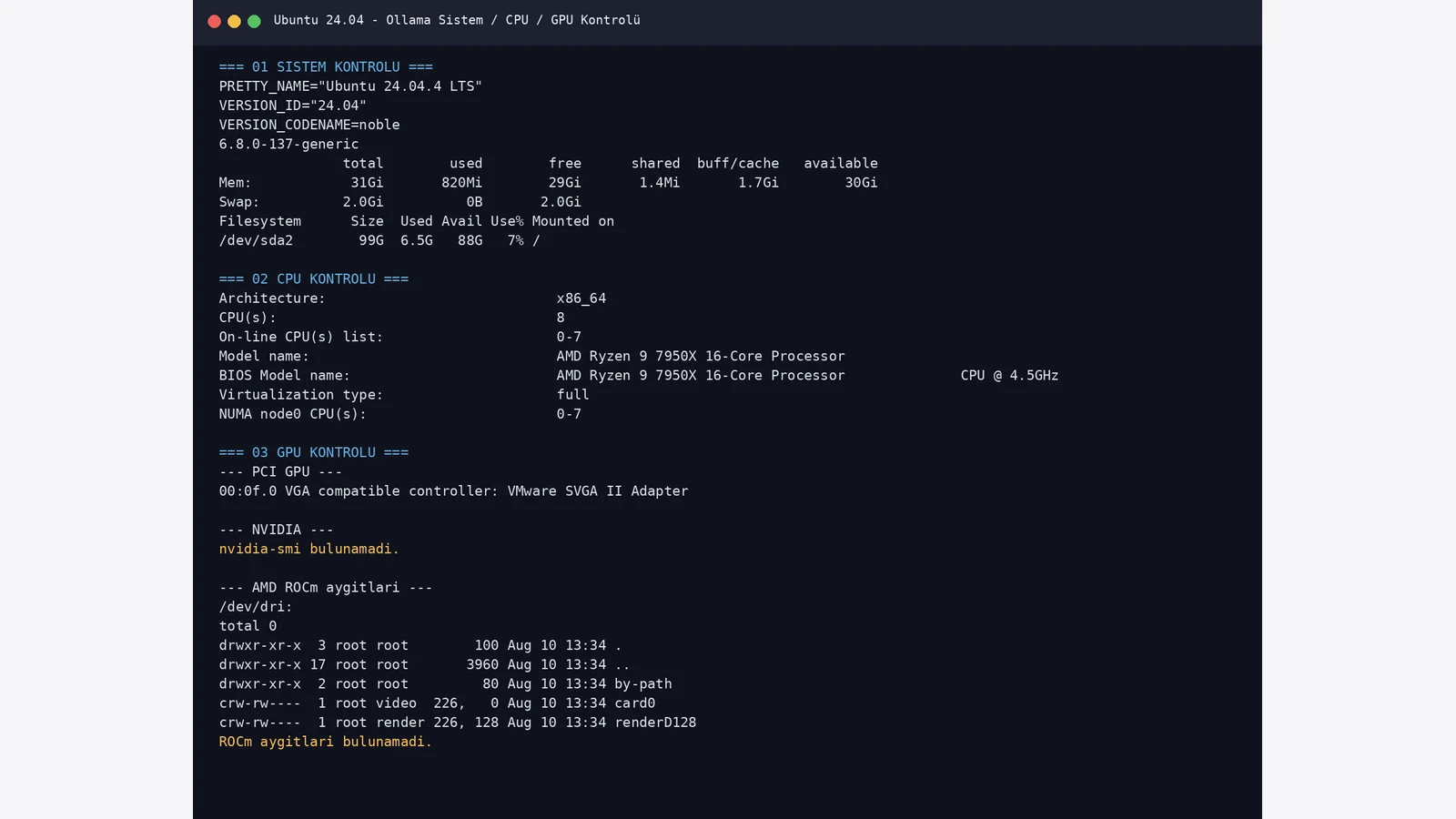Select the 'Mem:' row label
The width and height of the screenshot is (1456, 819).
235,183
